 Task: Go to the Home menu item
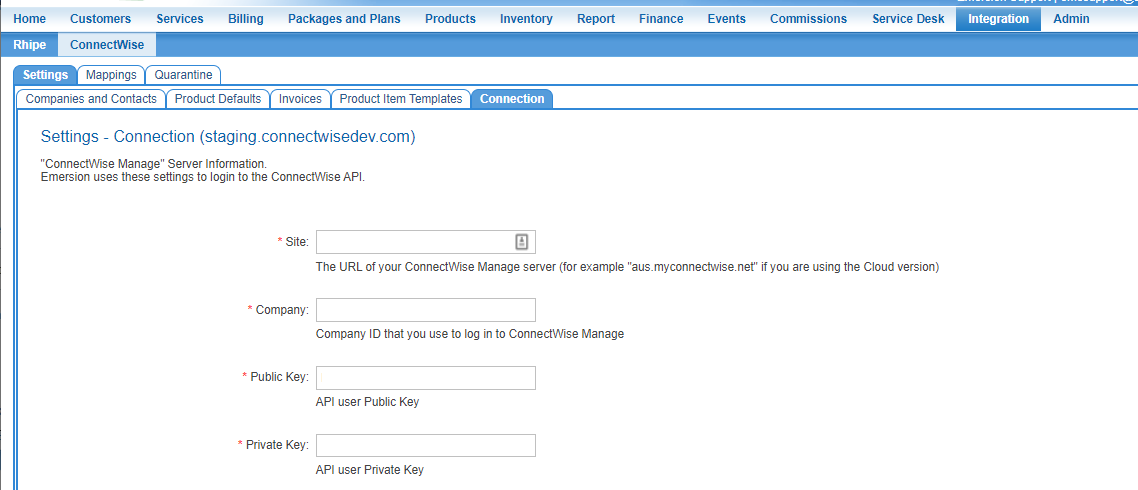coord(29,19)
